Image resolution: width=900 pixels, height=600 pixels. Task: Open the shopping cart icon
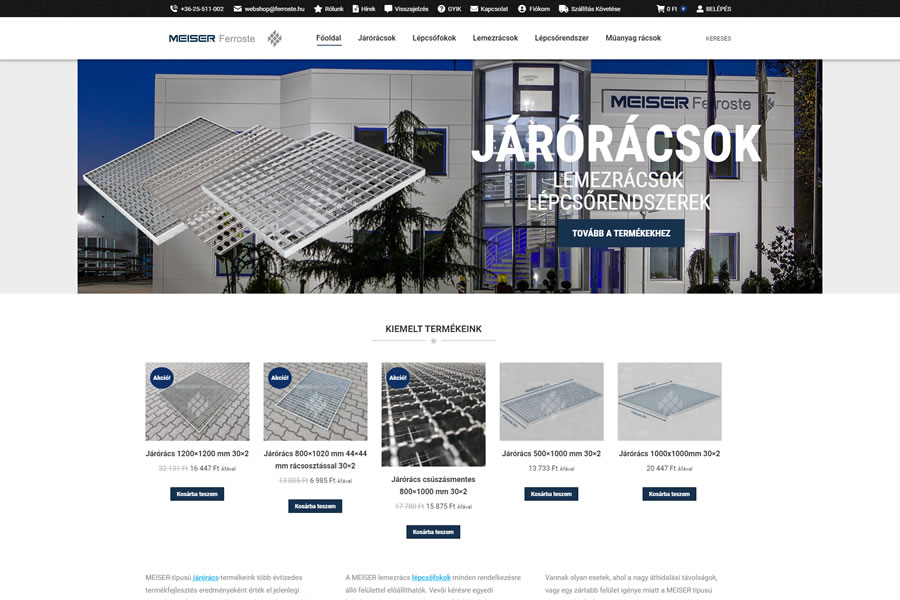(660, 9)
